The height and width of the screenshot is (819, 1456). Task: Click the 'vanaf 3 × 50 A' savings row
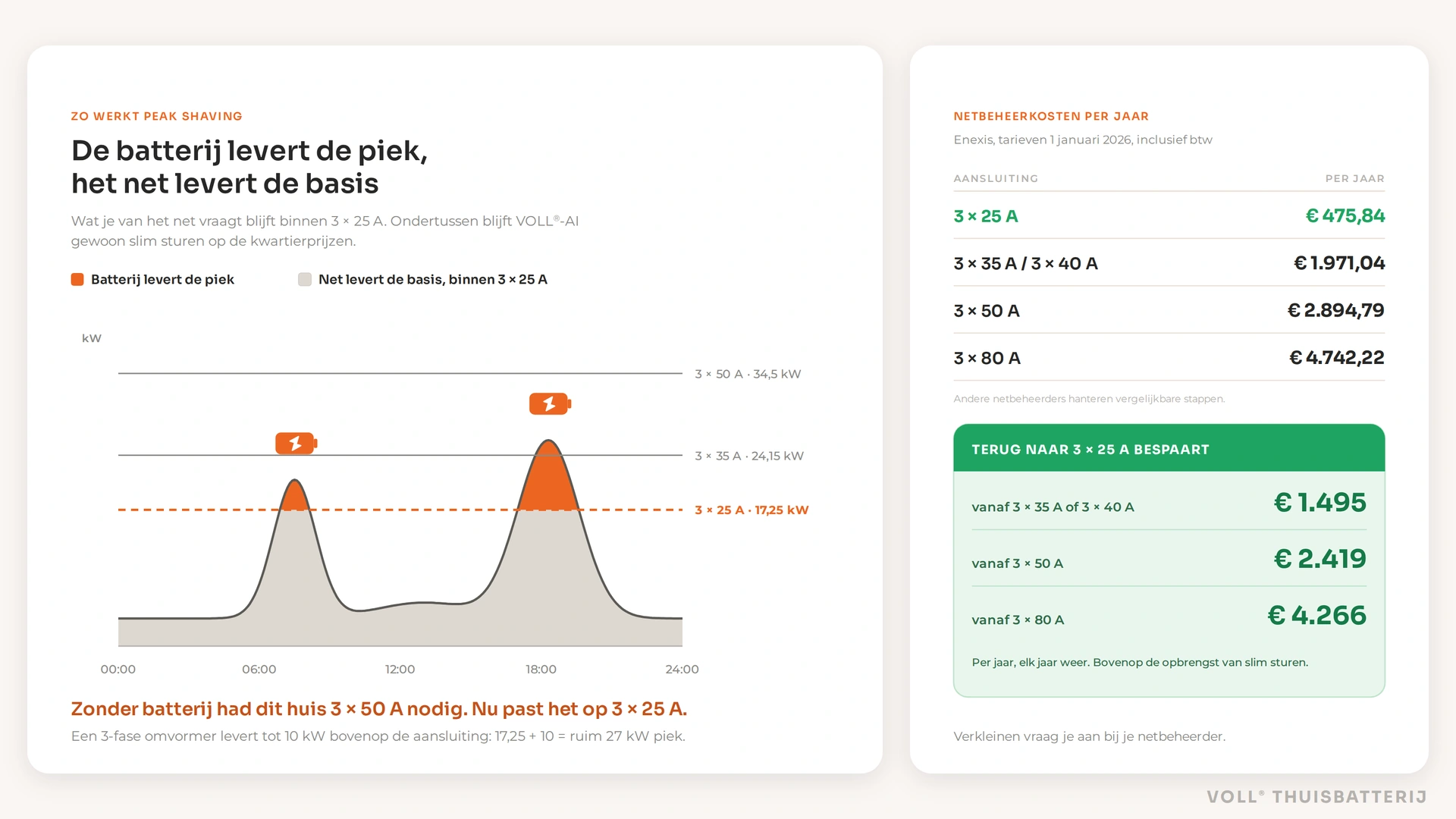click(x=1169, y=559)
